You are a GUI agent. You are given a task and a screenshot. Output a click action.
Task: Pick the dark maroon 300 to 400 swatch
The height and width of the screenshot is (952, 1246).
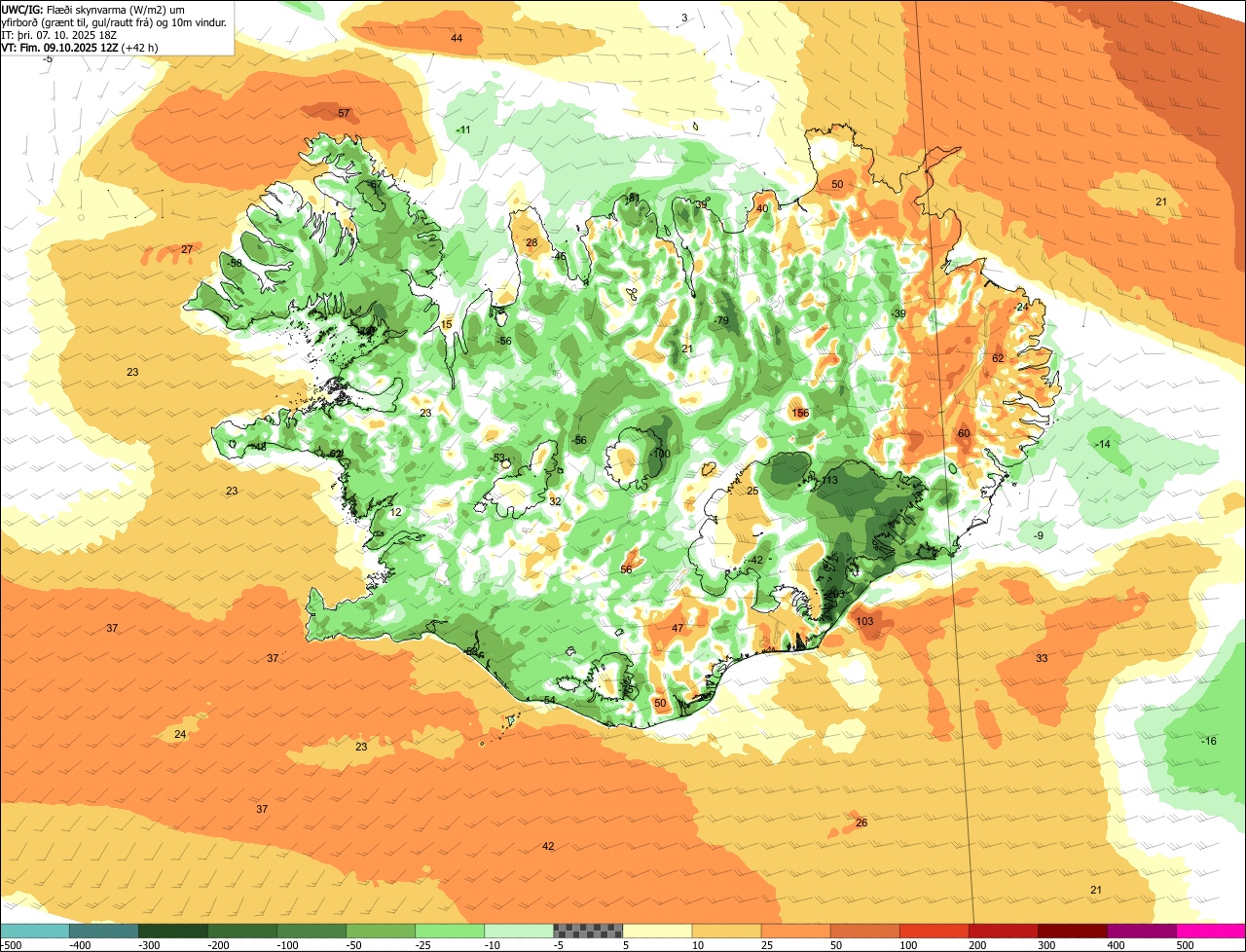pos(1072,931)
